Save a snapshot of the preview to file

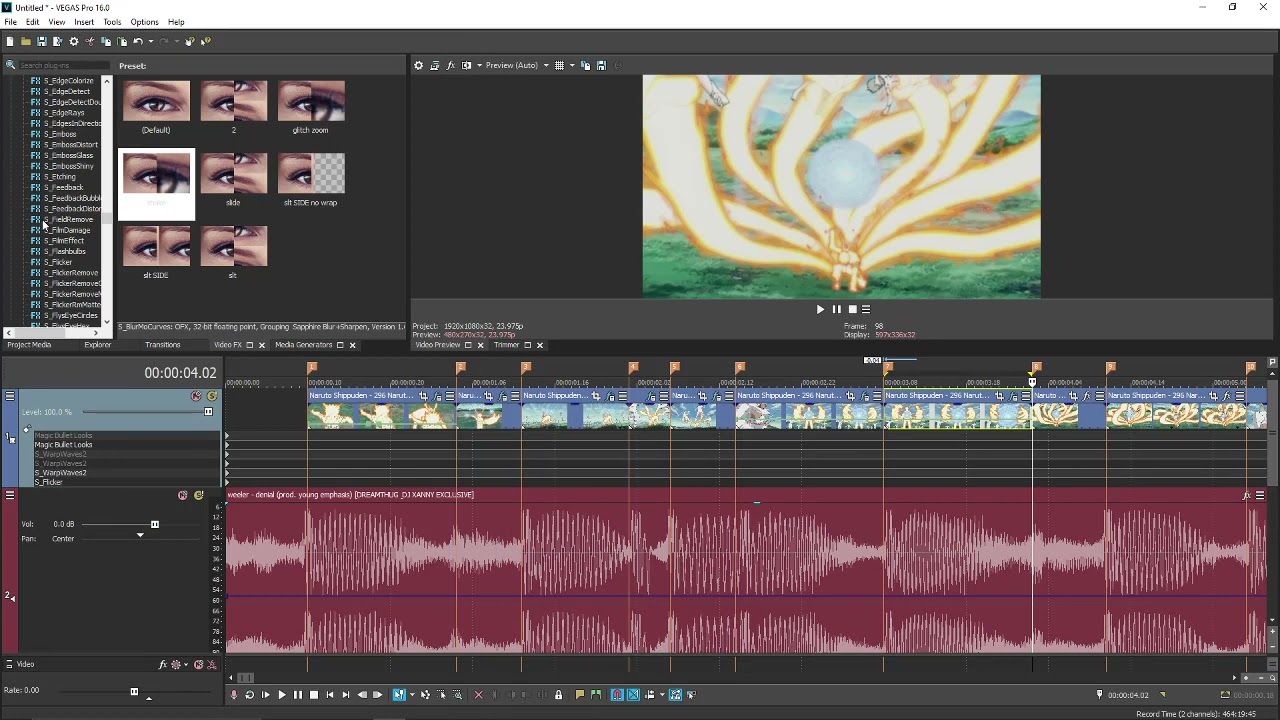pos(601,65)
